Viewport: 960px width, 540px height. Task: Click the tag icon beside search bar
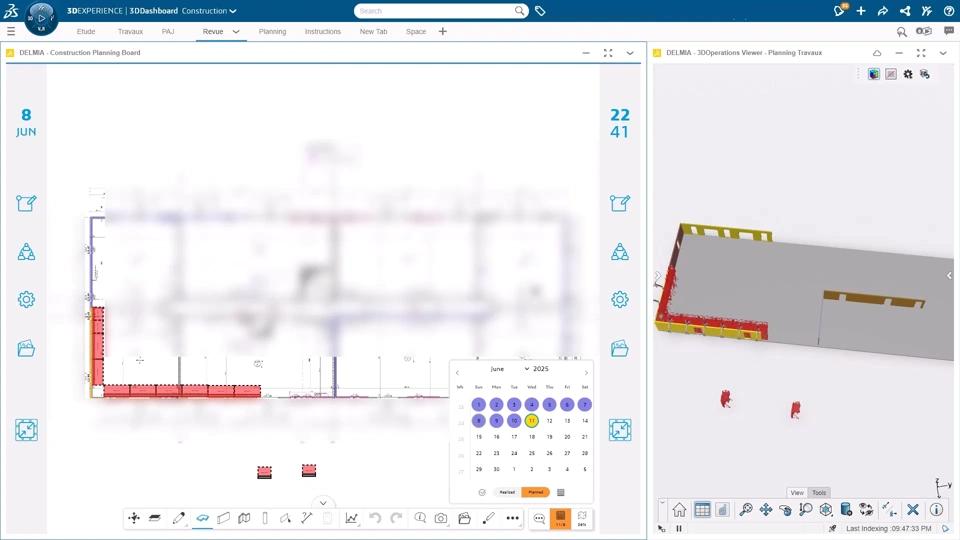coord(540,11)
